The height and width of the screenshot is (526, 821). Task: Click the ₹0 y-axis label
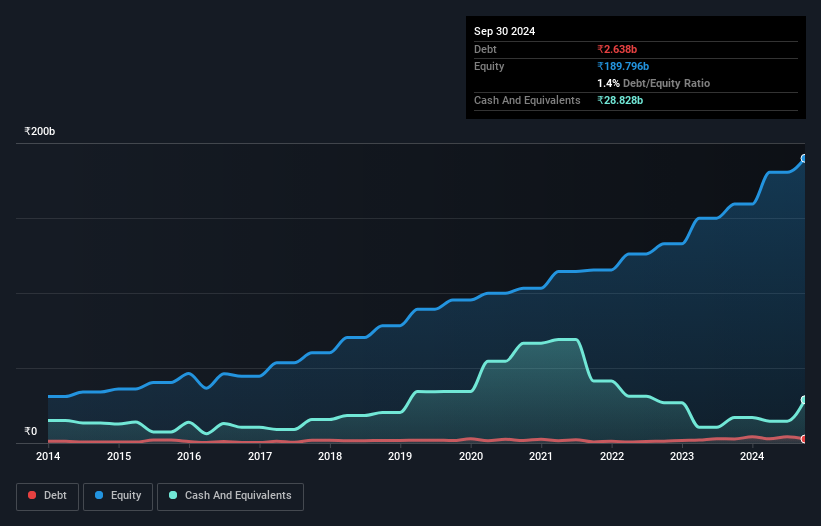(x=30, y=431)
